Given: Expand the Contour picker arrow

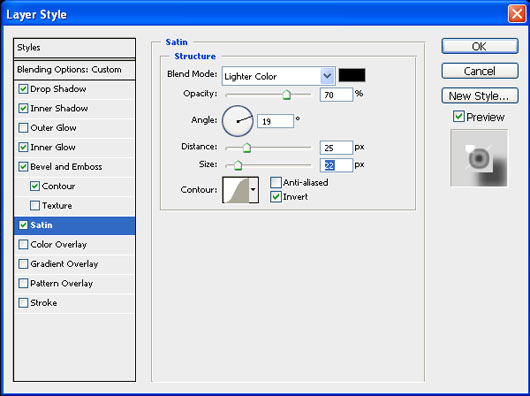Looking at the screenshot, I should [254, 190].
